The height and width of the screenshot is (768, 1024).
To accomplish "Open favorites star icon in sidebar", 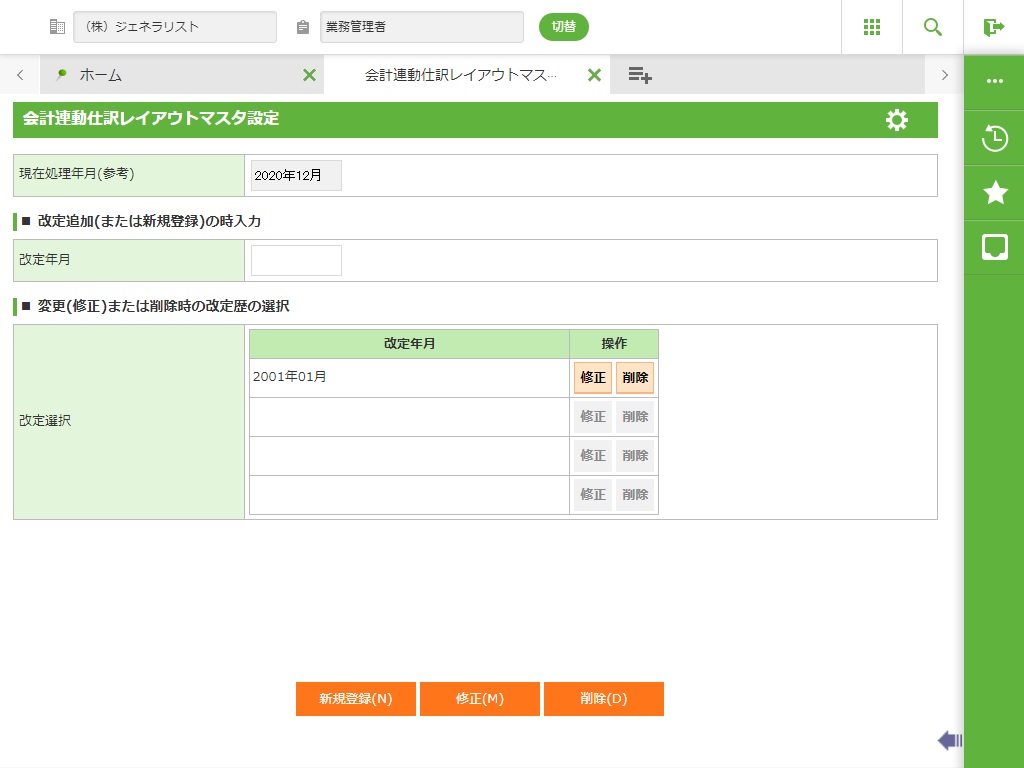I will point(994,193).
